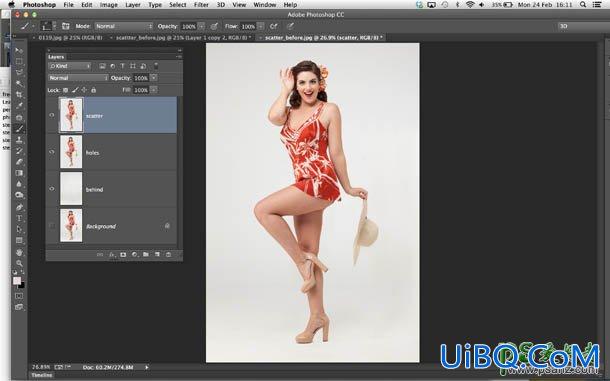Open the Timeline panel tab
Screen dimensions: 610x381
pyautogui.click(x=42, y=375)
